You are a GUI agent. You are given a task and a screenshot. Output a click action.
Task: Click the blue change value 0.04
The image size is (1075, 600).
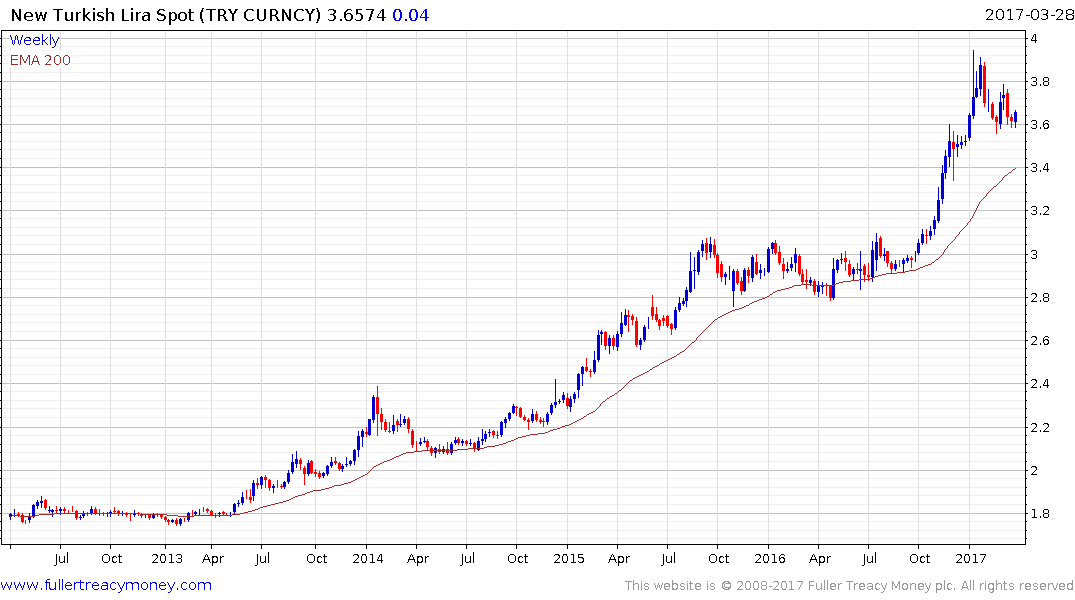(x=411, y=15)
